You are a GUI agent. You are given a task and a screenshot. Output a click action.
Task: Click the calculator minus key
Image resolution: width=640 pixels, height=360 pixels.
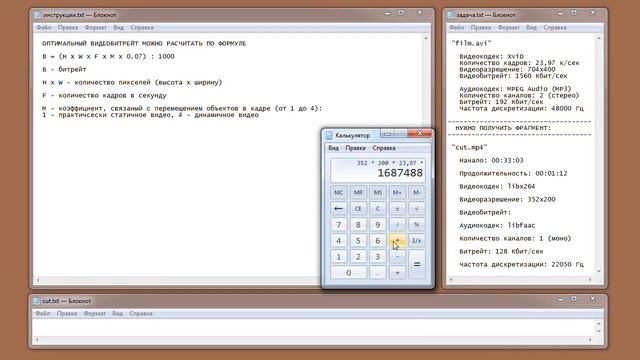pyautogui.click(x=397, y=257)
